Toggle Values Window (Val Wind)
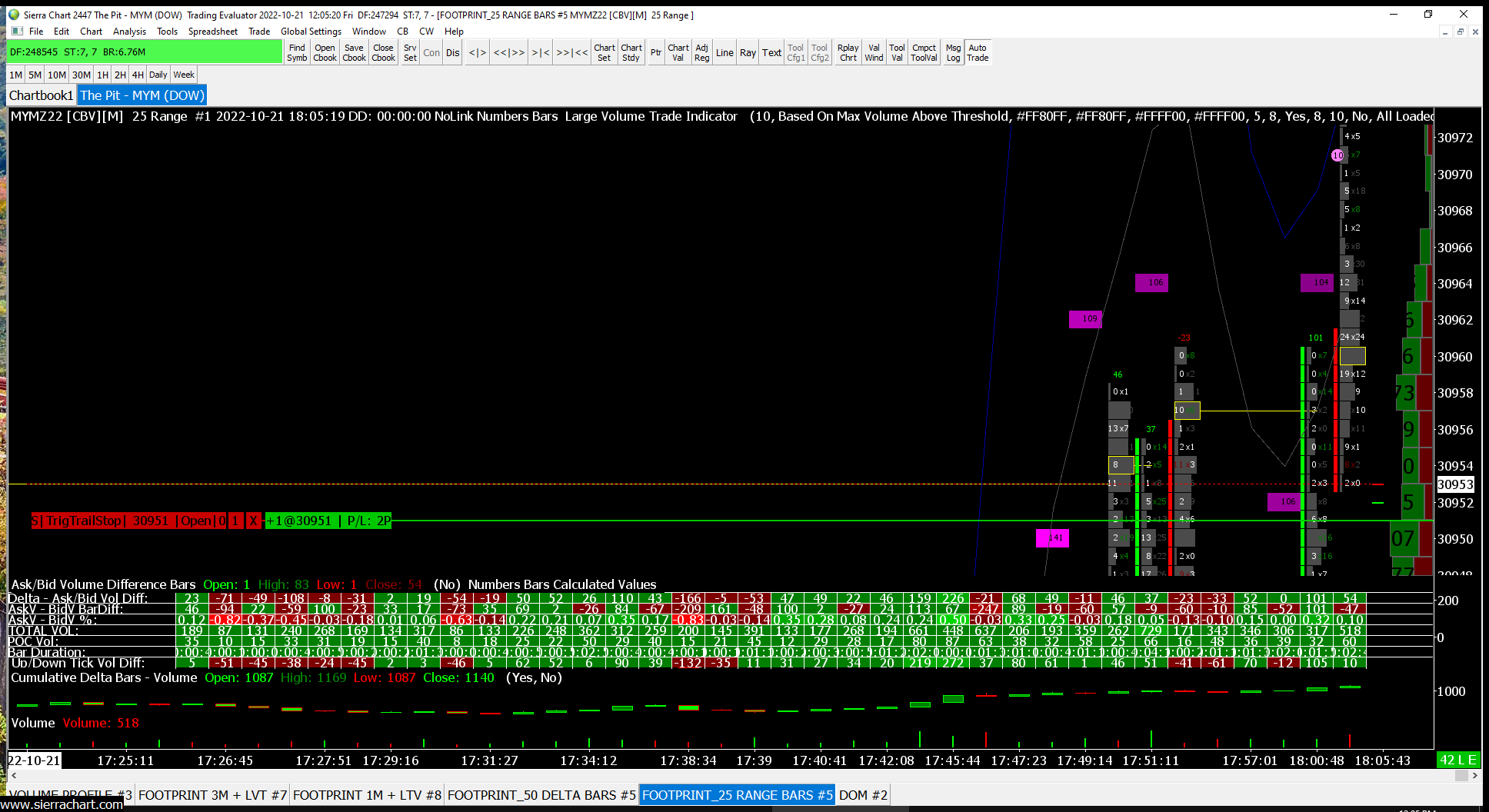 [x=874, y=52]
